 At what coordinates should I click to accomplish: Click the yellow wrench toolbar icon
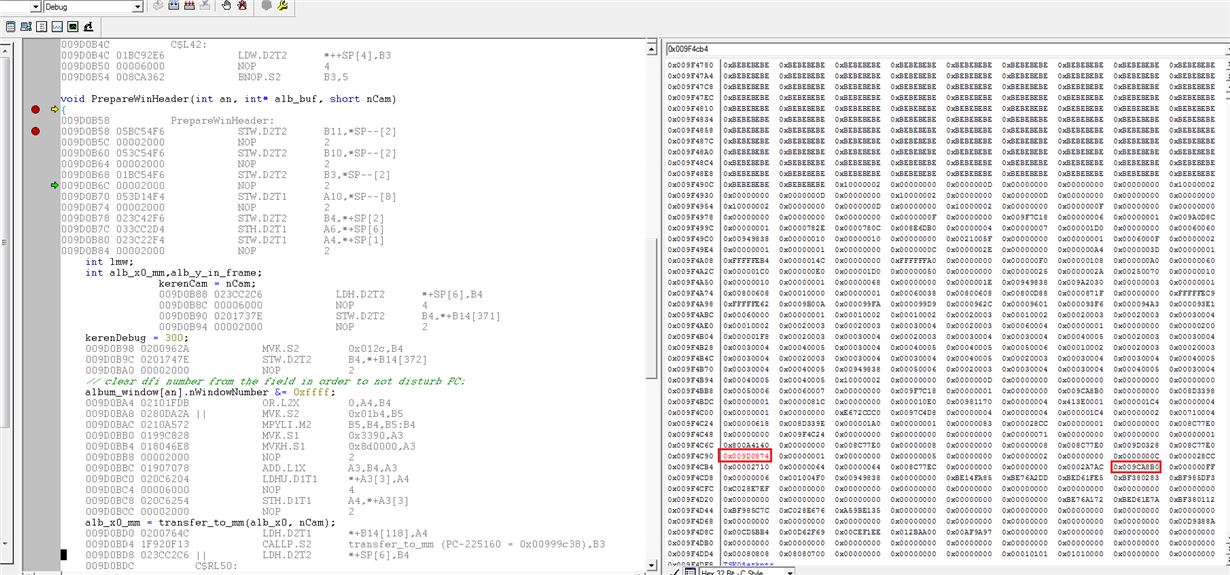282,6
